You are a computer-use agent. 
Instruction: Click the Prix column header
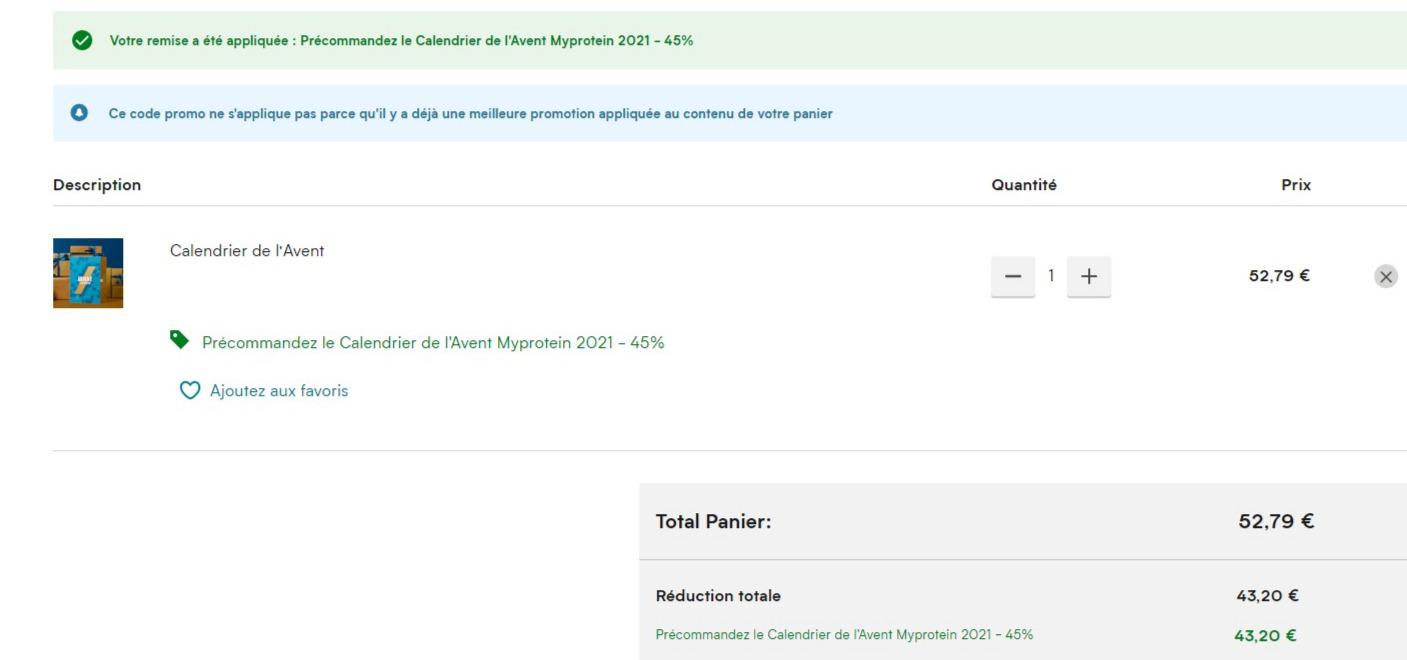pyautogui.click(x=1296, y=185)
